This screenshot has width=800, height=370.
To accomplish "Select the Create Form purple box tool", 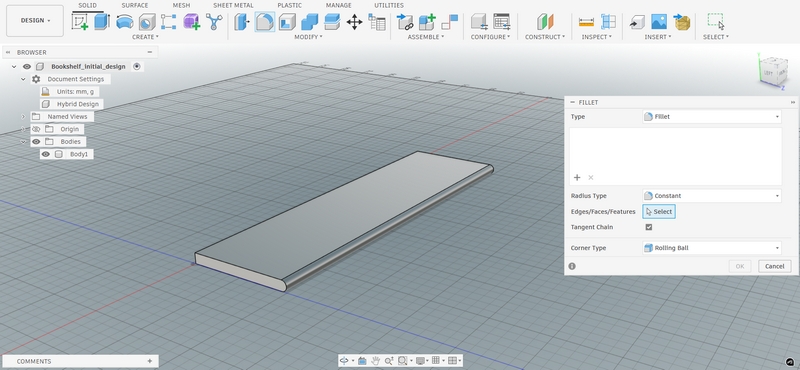I will point(191,21).
